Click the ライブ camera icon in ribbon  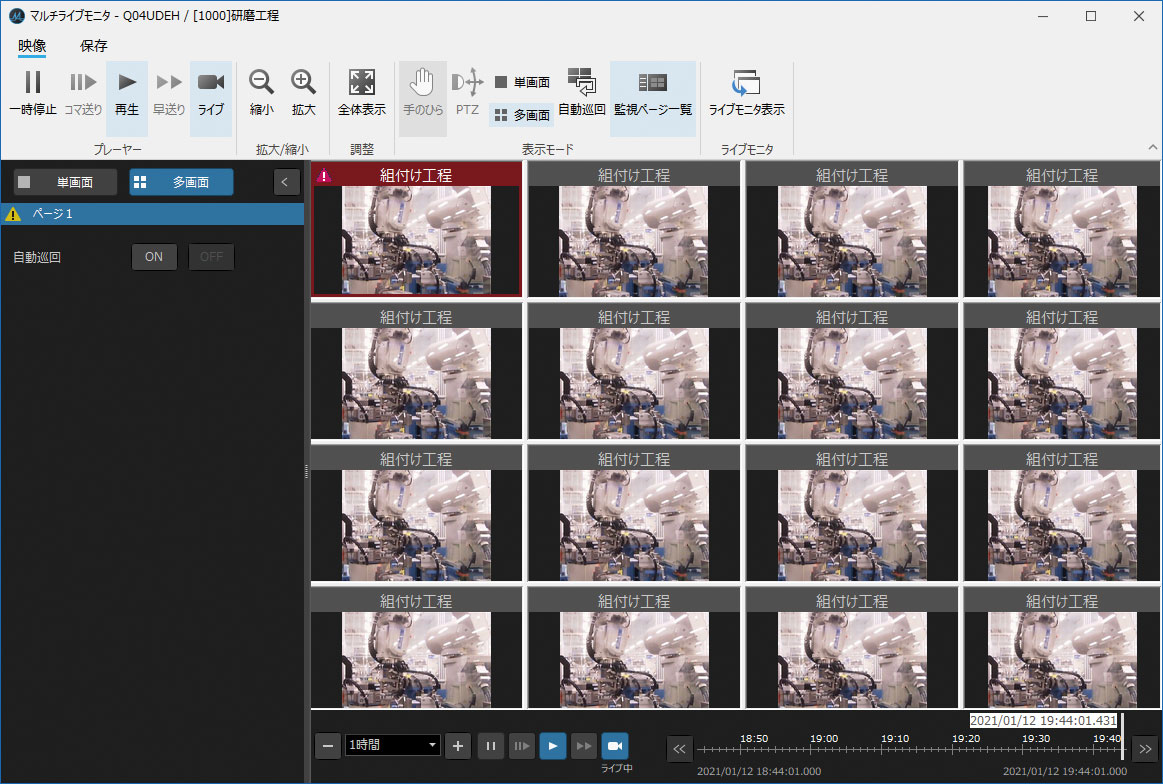(x=211, y=83)
